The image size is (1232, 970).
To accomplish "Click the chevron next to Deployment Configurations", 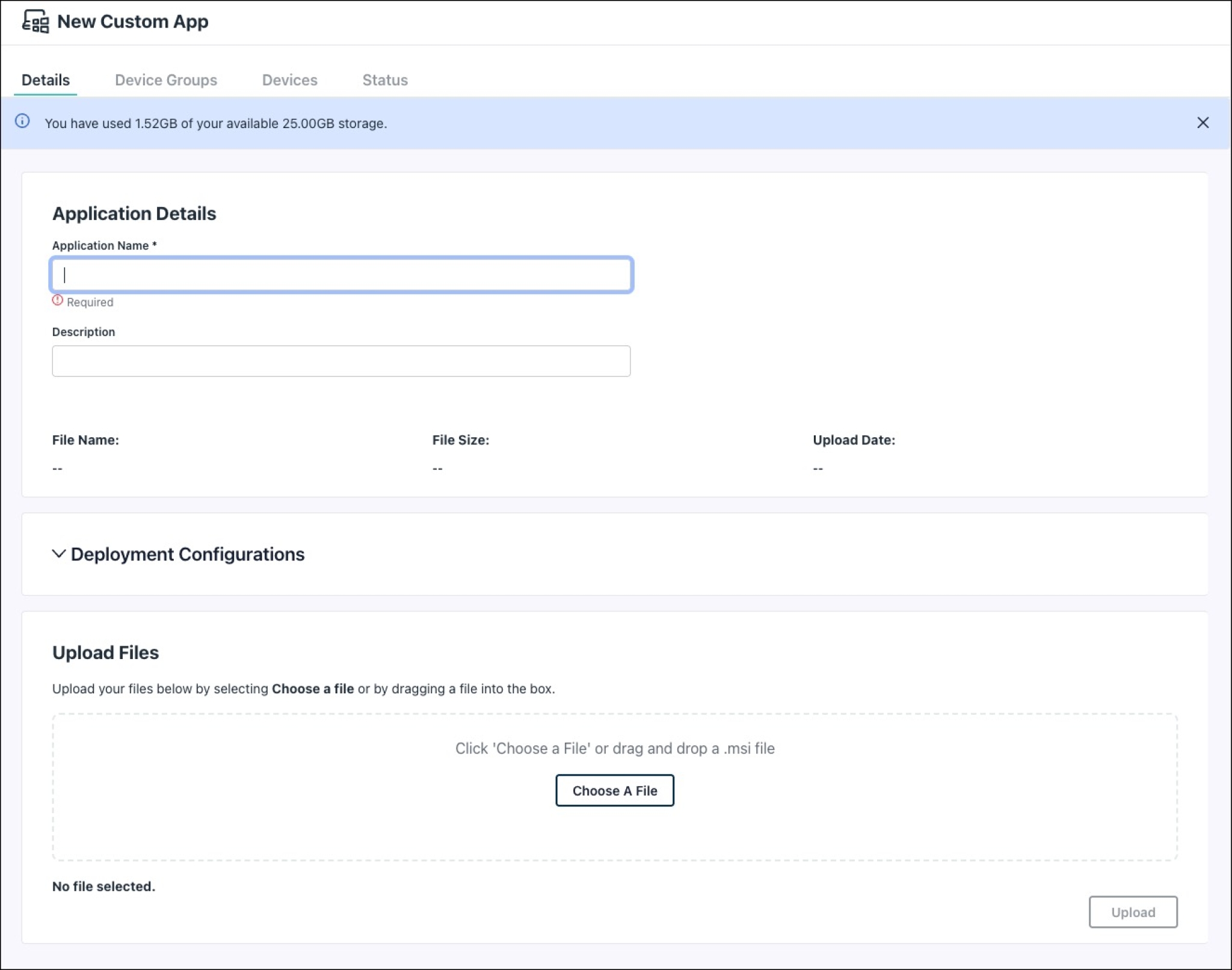I will point(58,554).
